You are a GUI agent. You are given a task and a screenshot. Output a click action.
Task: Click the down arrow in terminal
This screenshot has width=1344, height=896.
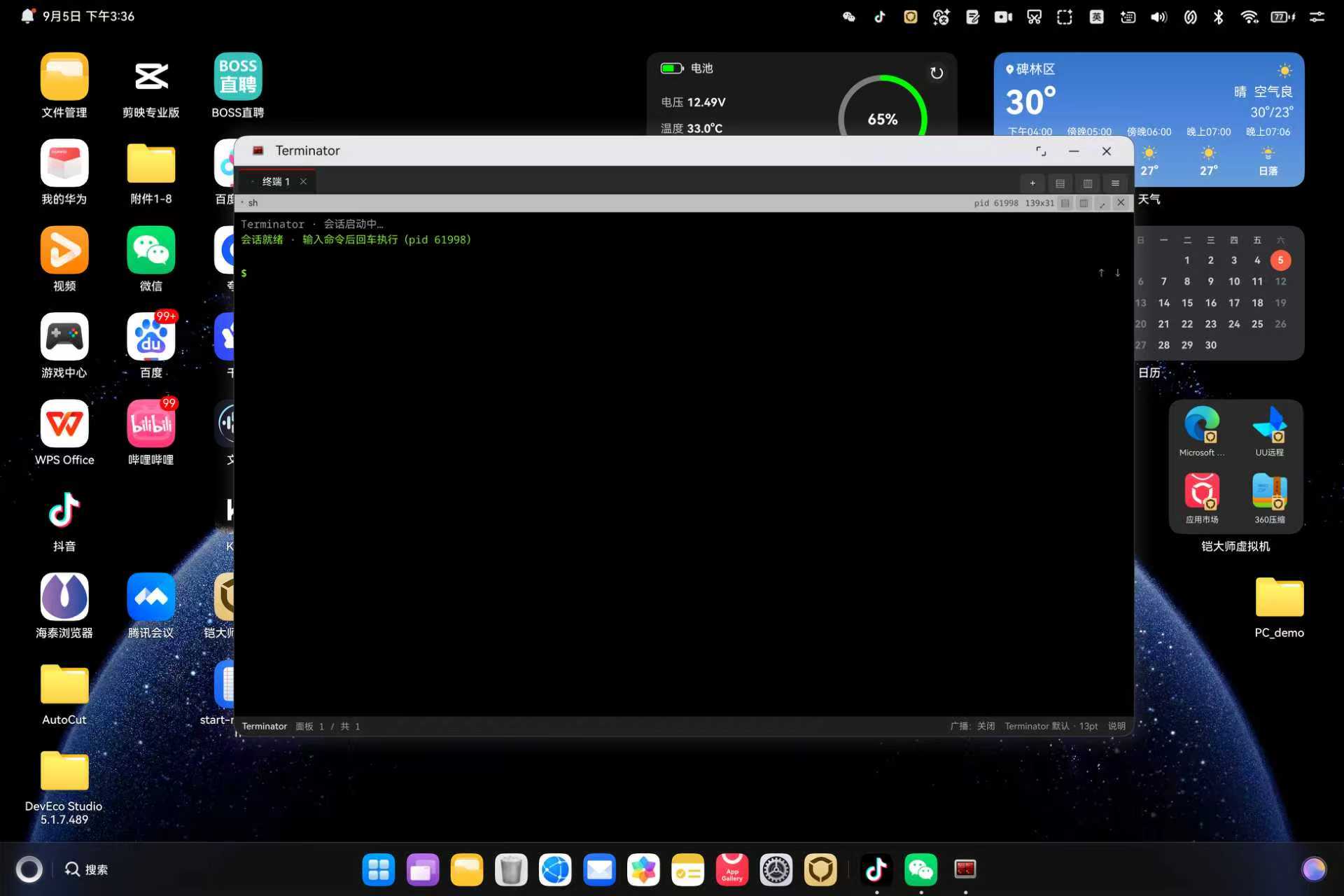pyautogui.click(x=1118, y=273)
